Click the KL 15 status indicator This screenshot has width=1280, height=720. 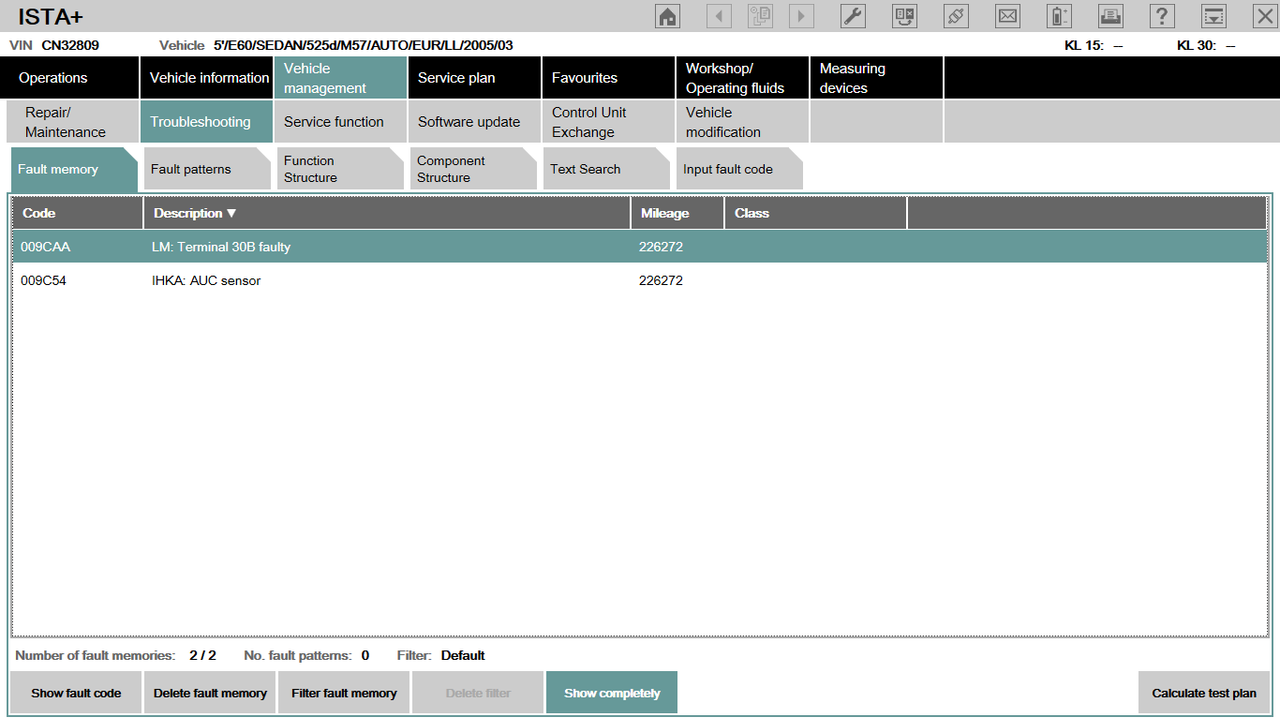pyautogui.click(x=1093, y=45)
